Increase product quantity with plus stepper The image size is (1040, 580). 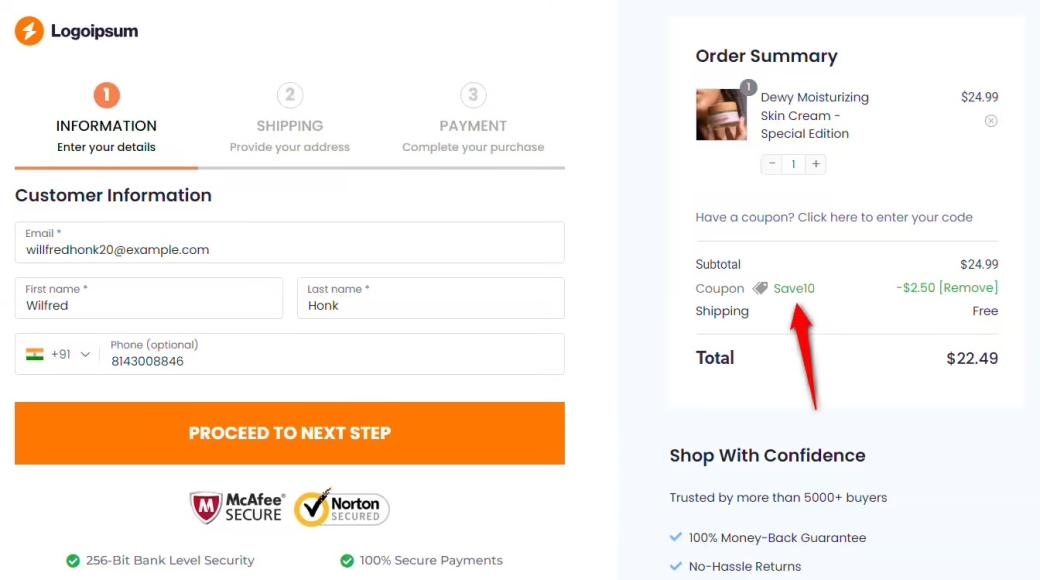point(816,164)
